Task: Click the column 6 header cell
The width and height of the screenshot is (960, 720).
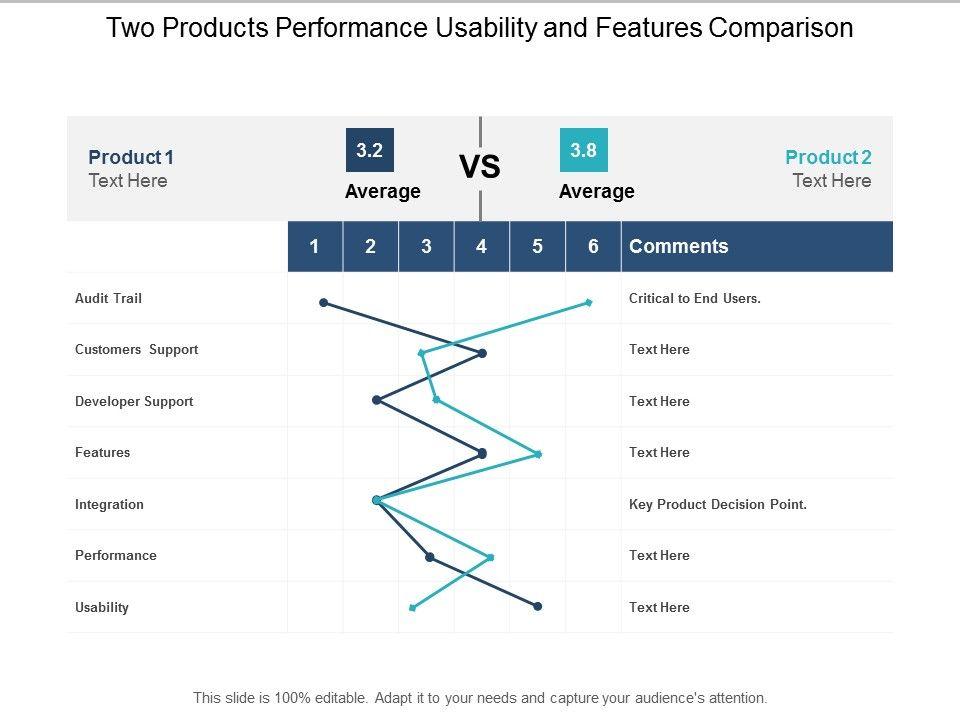Action: 593,246
